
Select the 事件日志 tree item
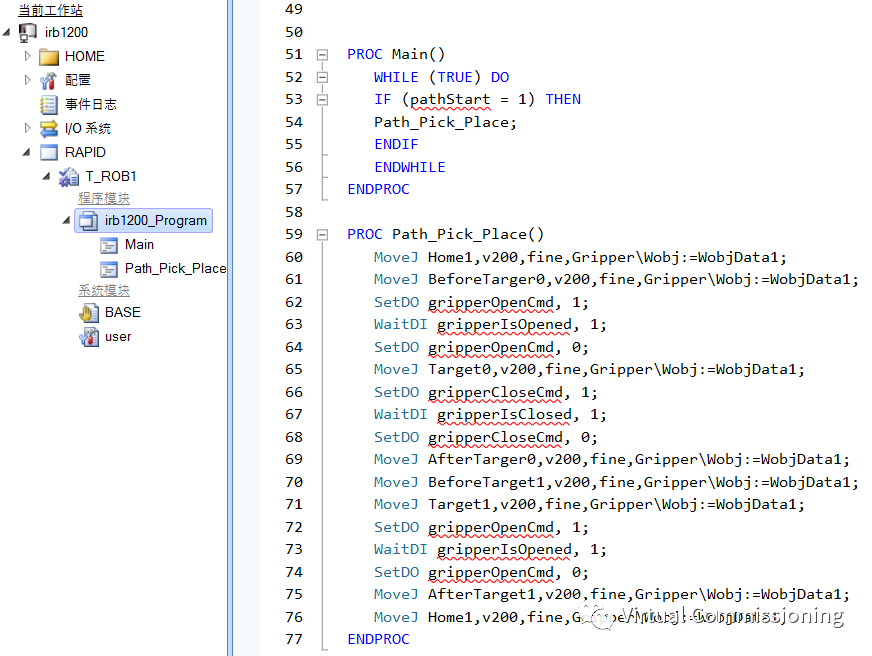pos(91,105)
